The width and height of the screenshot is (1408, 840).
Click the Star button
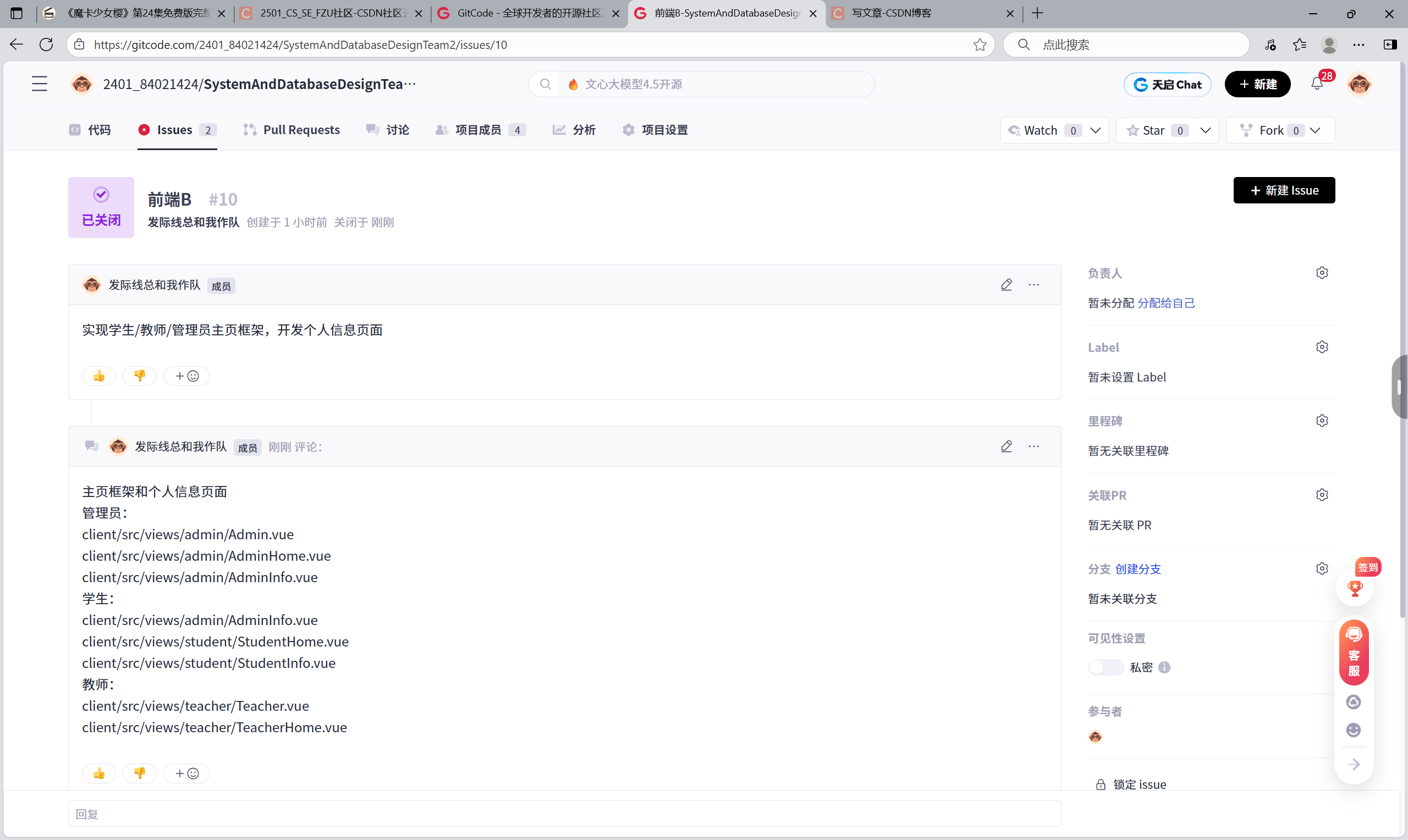1153,130
